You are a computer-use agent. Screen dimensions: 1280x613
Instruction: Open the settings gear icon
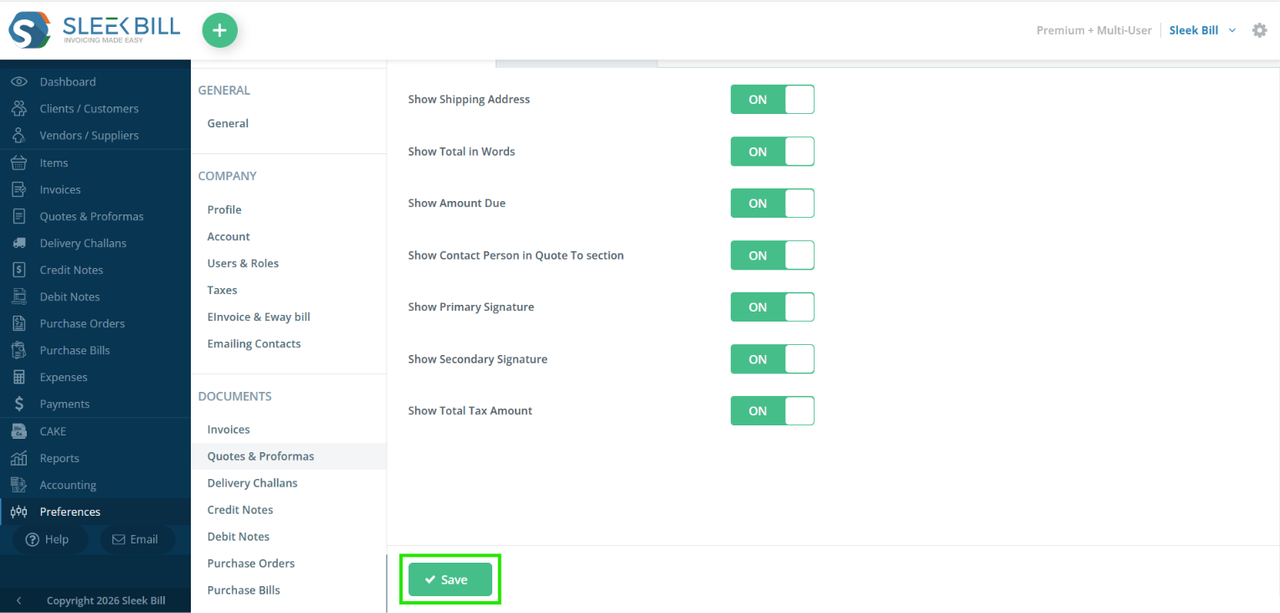click(1260, 30)
